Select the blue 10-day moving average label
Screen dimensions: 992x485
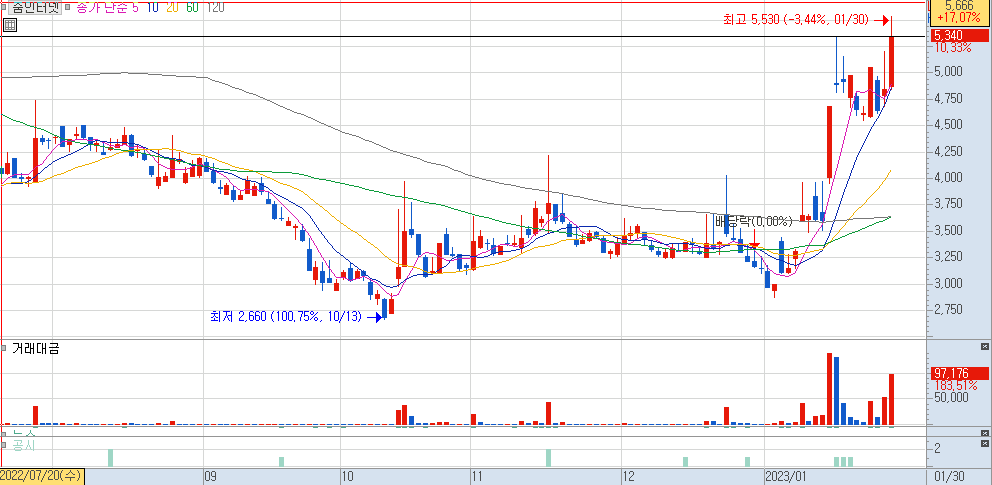coord(152,8)
